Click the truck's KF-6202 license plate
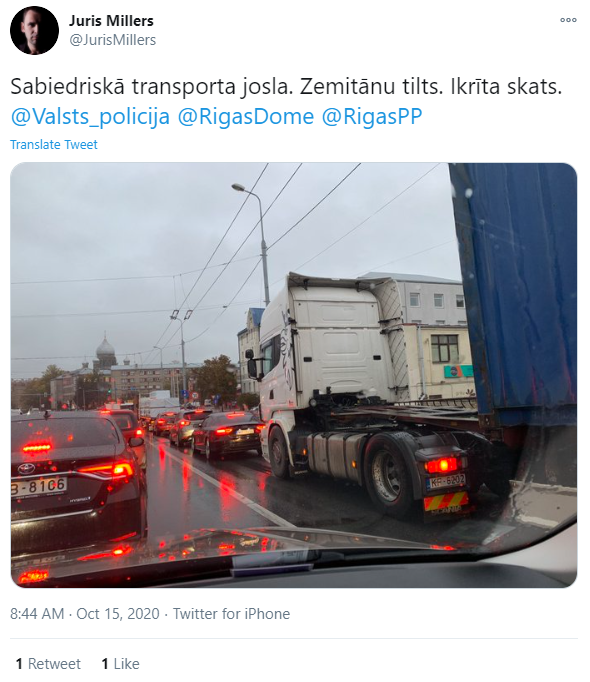This screenshot has width=590, height=682. [446, 481]
